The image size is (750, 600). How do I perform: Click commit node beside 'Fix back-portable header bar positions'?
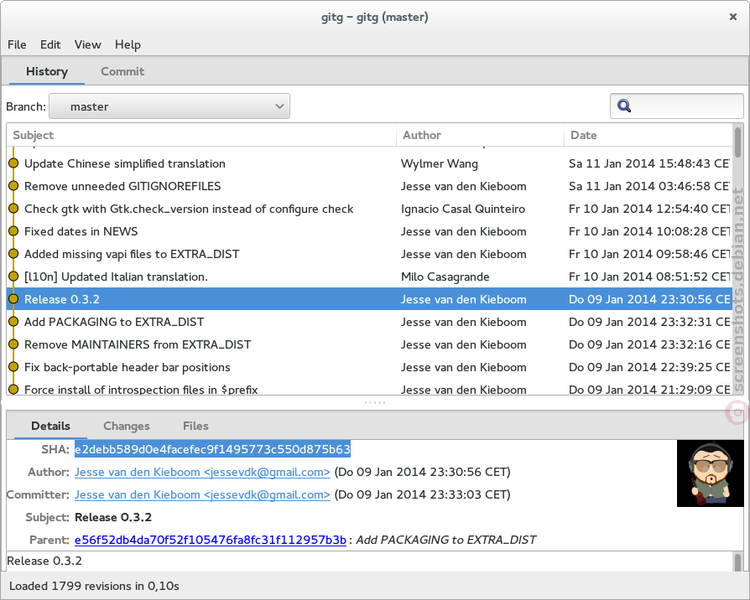13,367
